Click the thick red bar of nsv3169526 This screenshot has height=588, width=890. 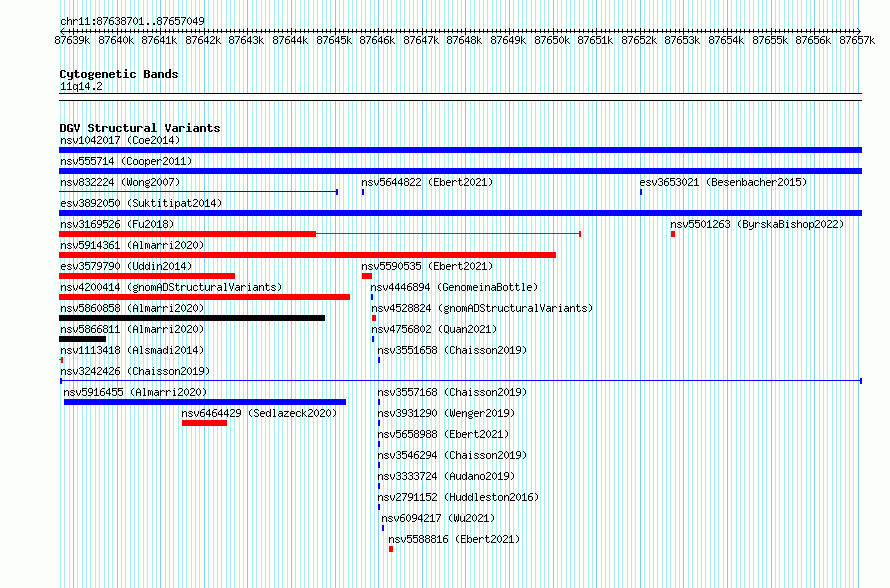[187, 234]
